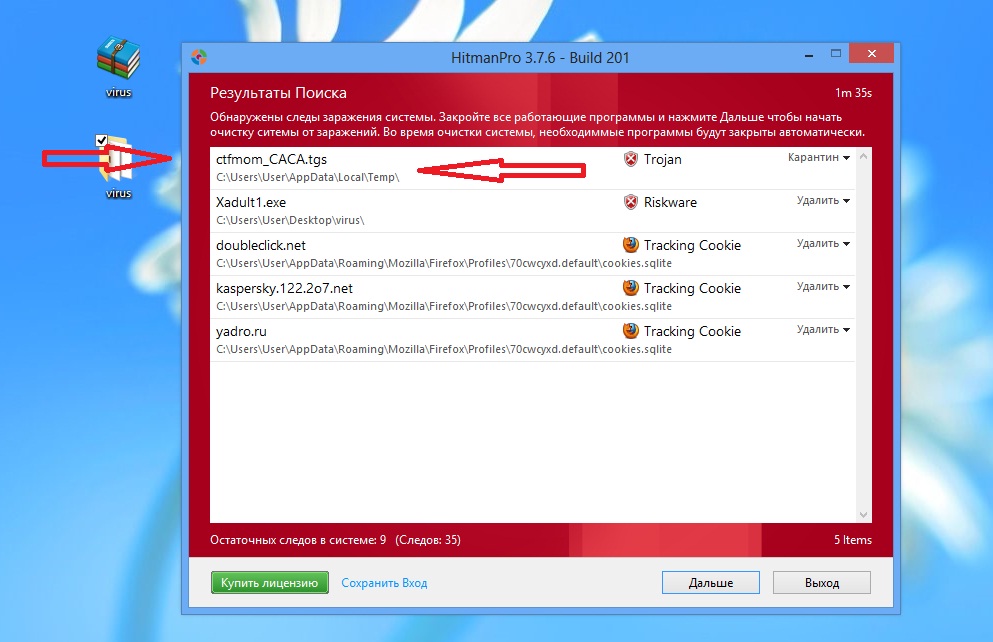The image size is (993, 642).
Task: Minimize the HitmanPro window
Action: click(x=809, y=56)
